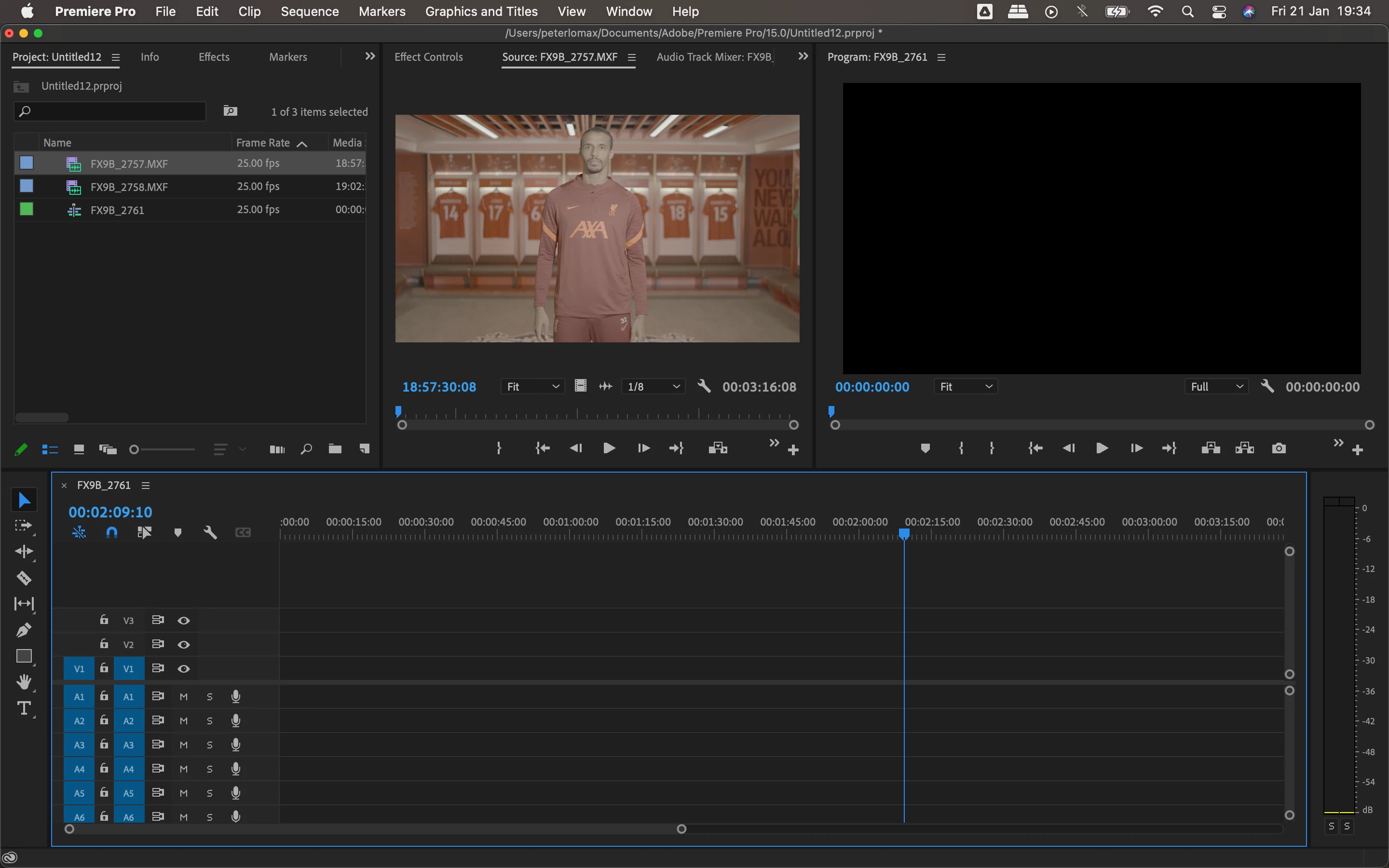Click Export Frame camera icon
1389x868 pixels.
coord(1278,448)
